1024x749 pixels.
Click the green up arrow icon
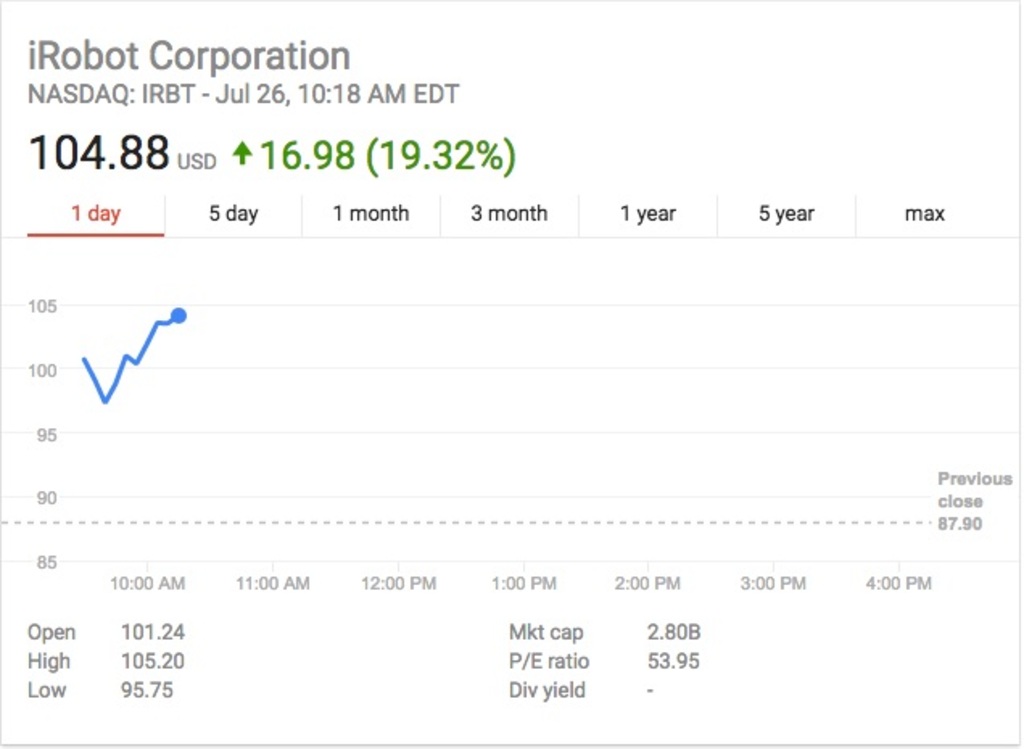(241, 153)
